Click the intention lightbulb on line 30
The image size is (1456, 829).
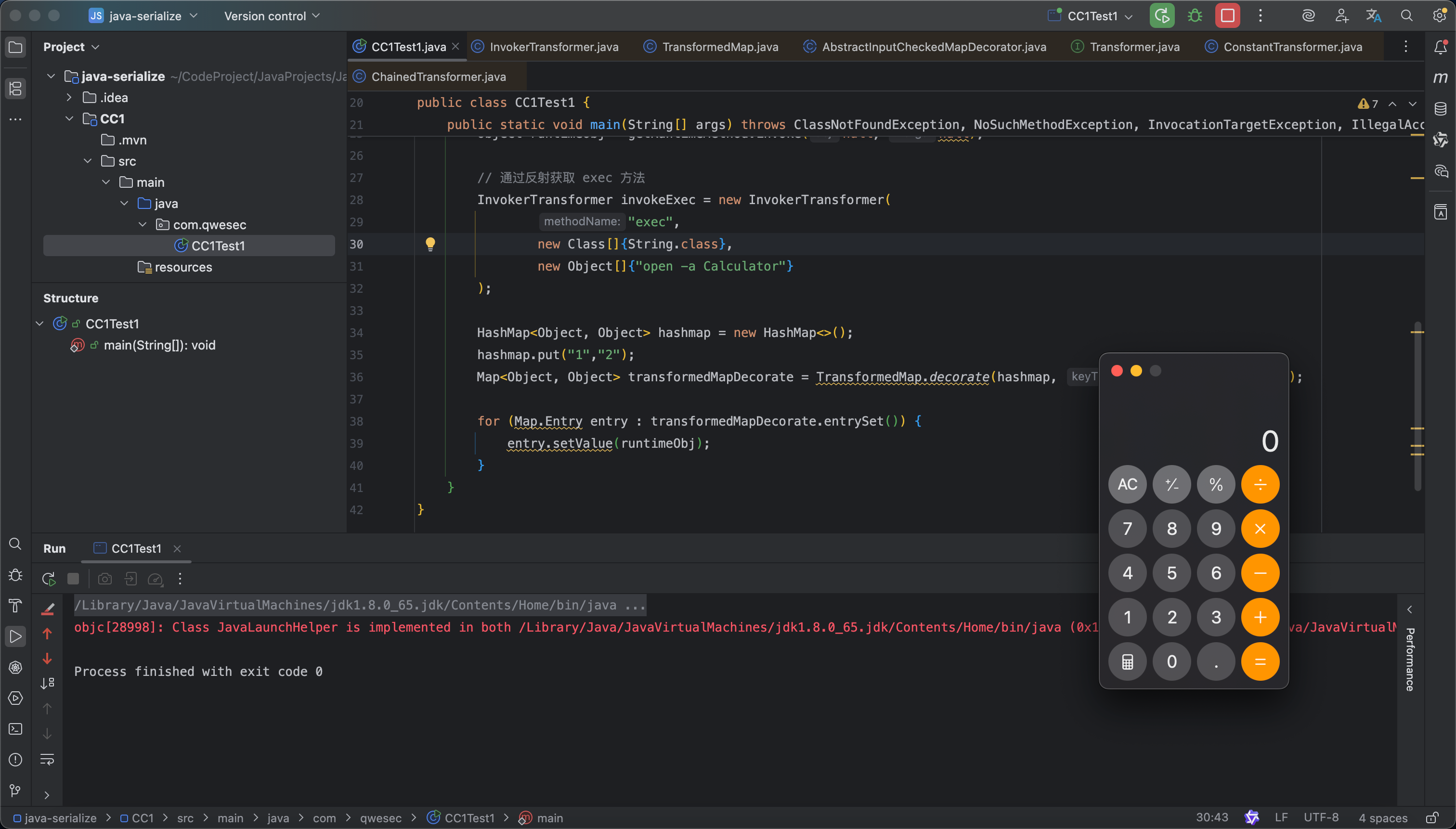click(430, 244)
